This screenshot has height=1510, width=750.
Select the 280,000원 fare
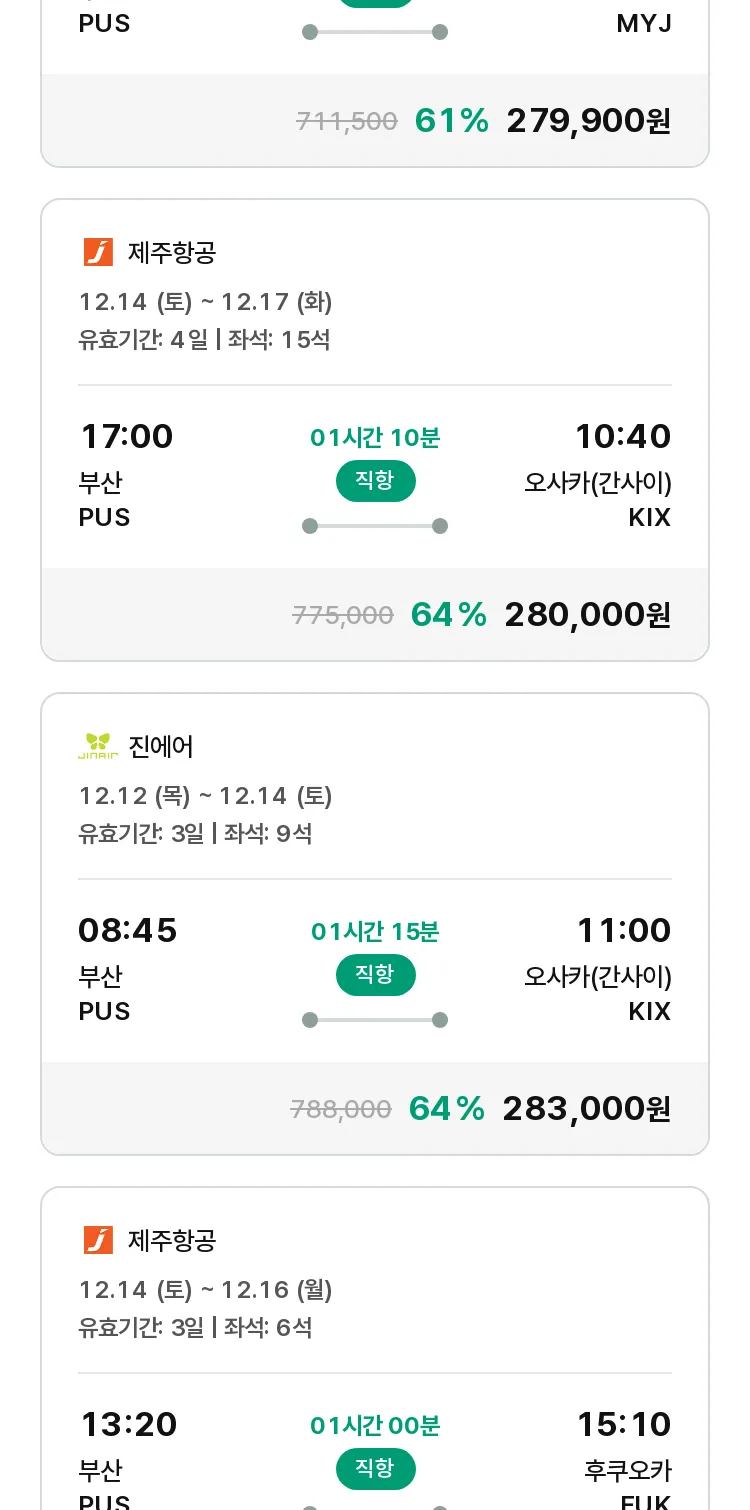point(587,614)
